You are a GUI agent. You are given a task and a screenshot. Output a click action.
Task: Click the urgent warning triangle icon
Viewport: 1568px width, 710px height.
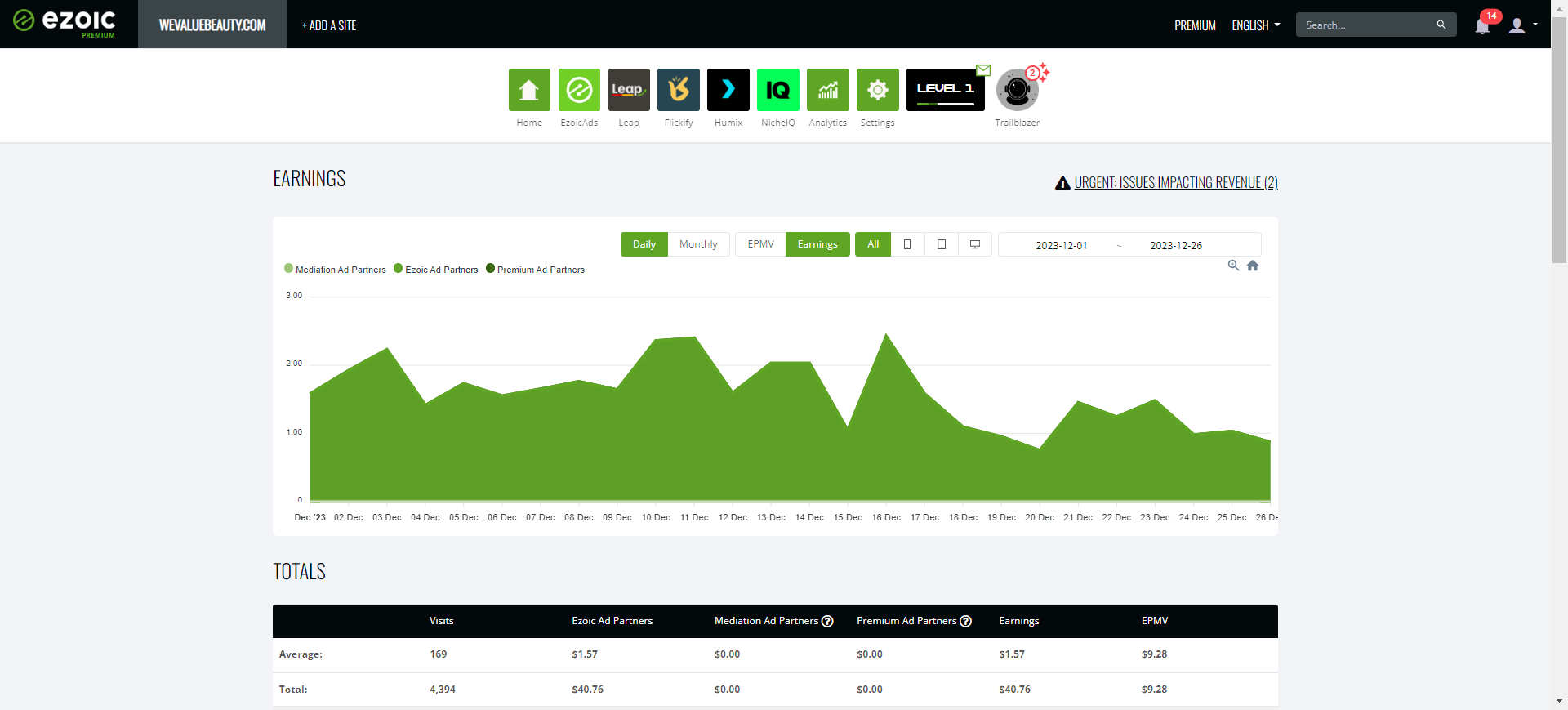point(1062,183)
